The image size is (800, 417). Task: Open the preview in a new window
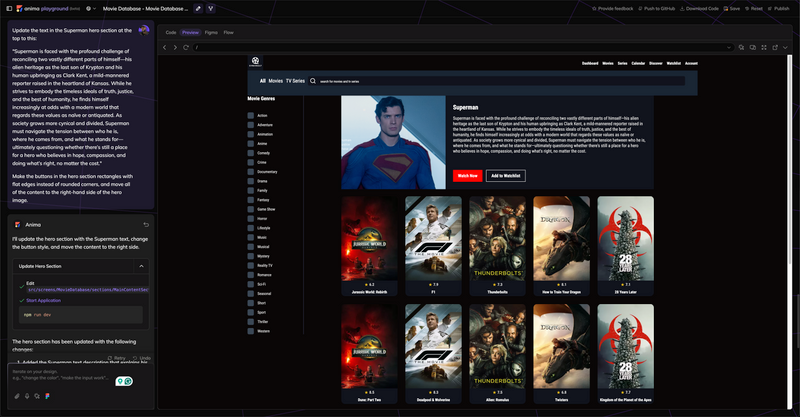click(x=775, y=47)
